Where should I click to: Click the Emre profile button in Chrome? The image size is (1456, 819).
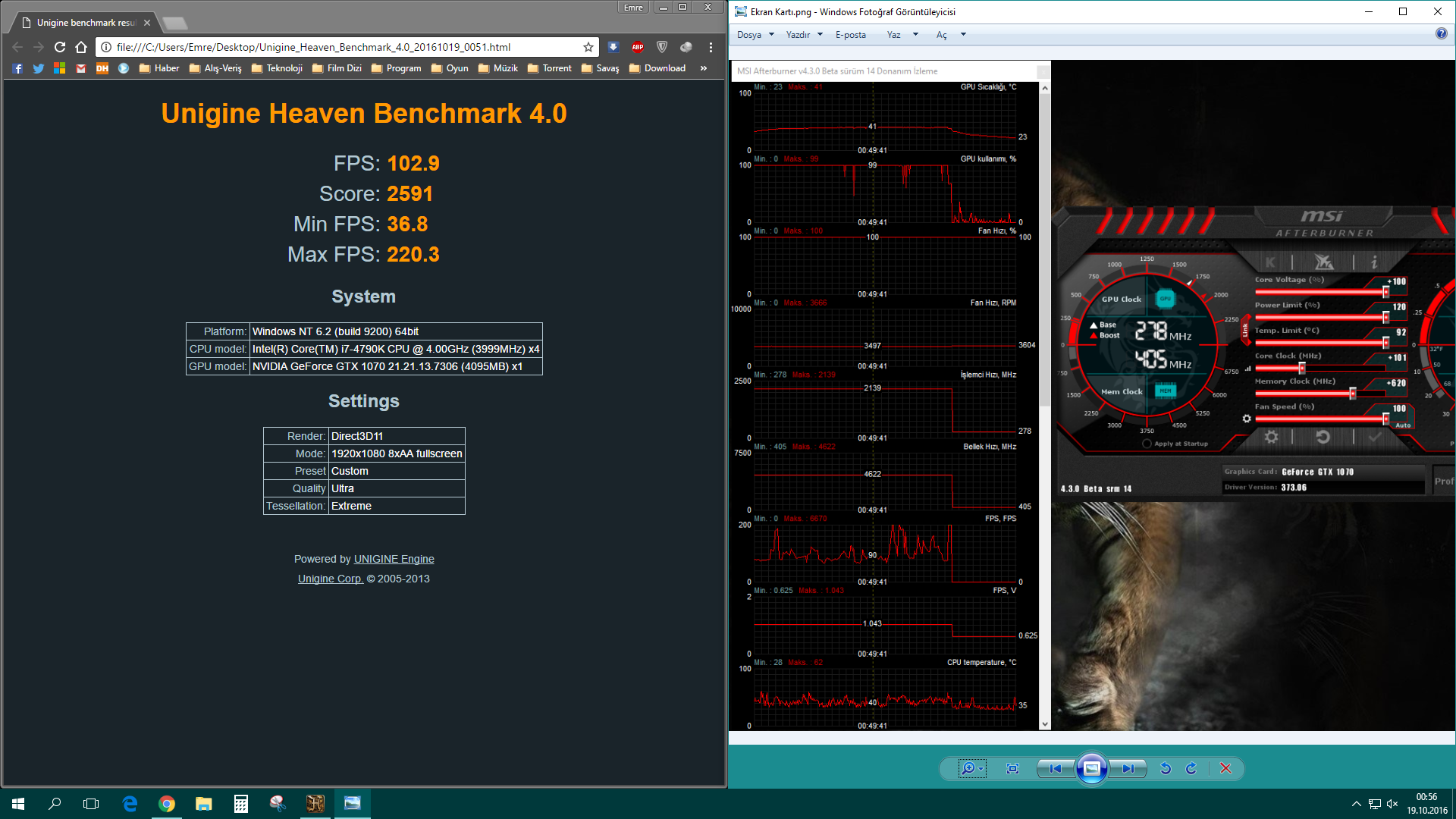(x=633, y=8)
